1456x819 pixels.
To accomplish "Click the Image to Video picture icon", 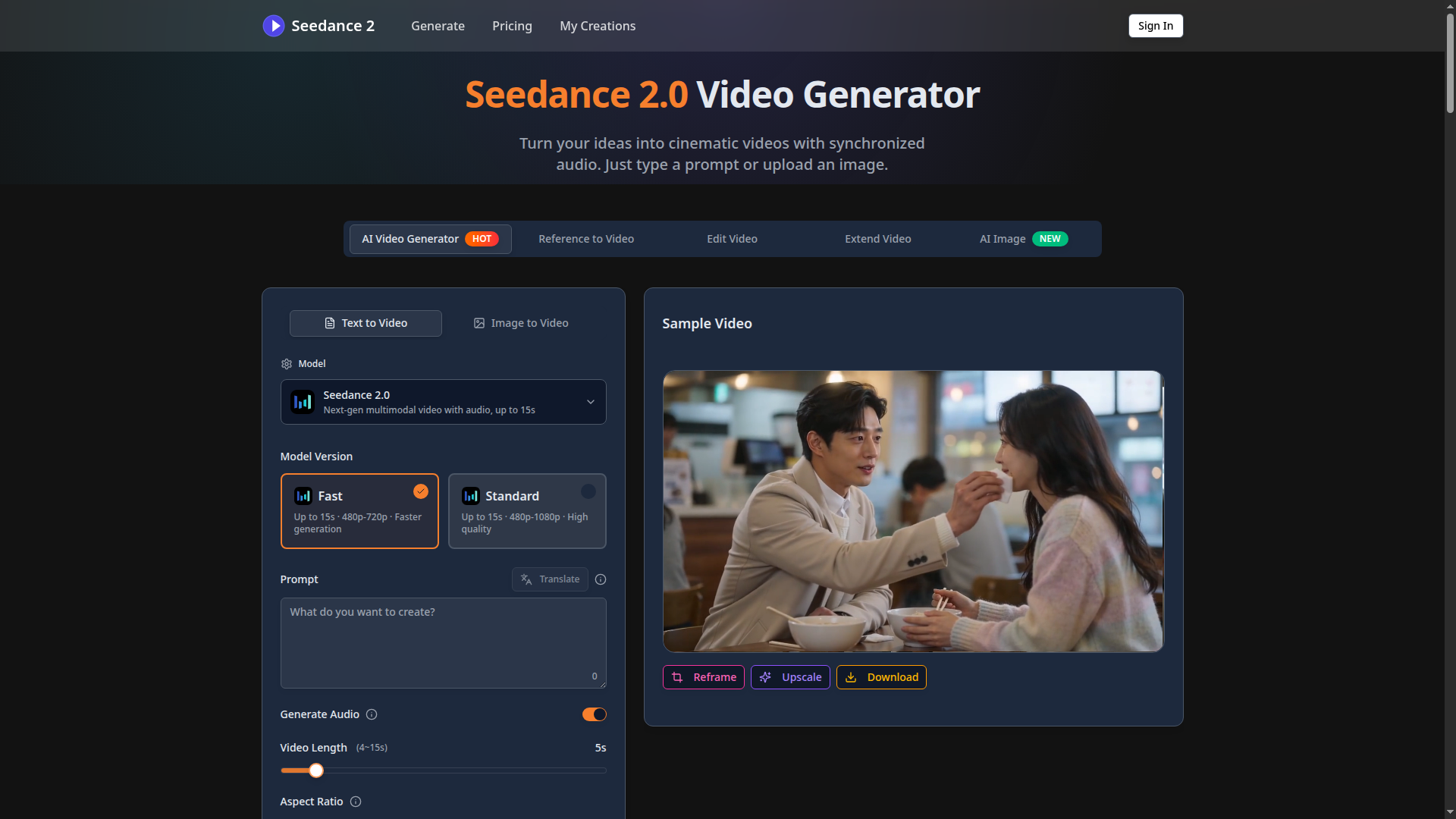I will (479, 323).
